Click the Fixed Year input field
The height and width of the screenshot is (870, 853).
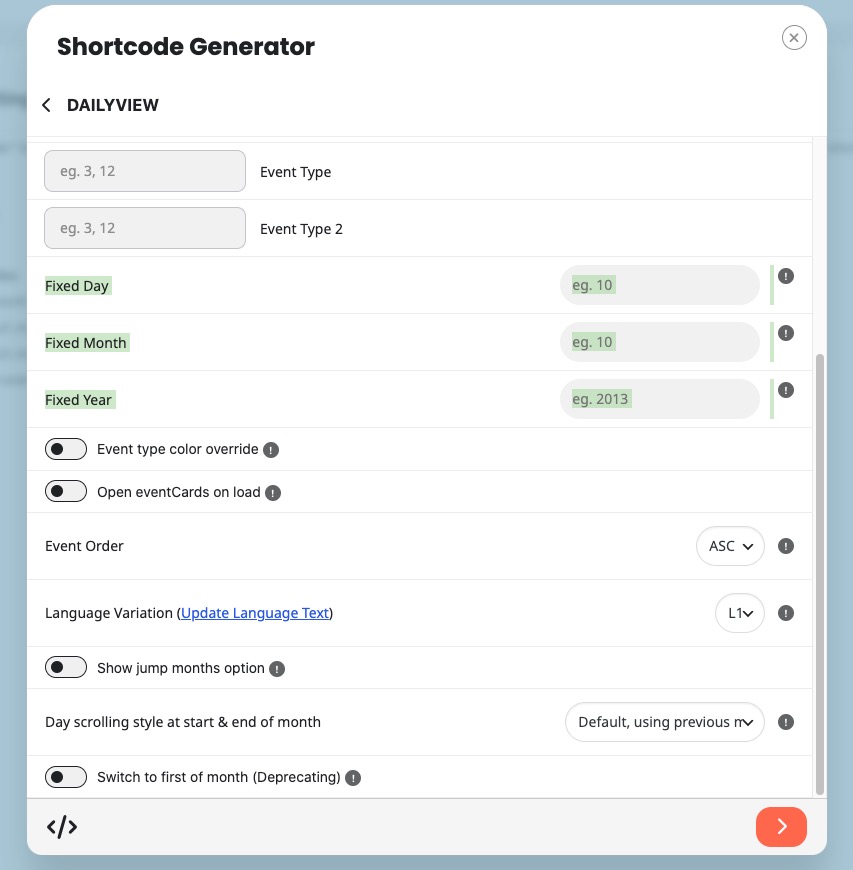coord(659,399)
